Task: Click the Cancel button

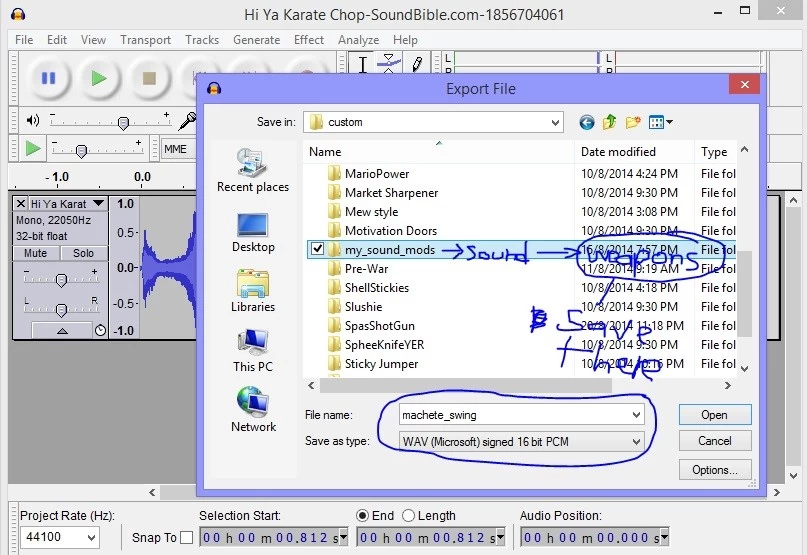Action: pyautogui.click(x=714, y=441)
